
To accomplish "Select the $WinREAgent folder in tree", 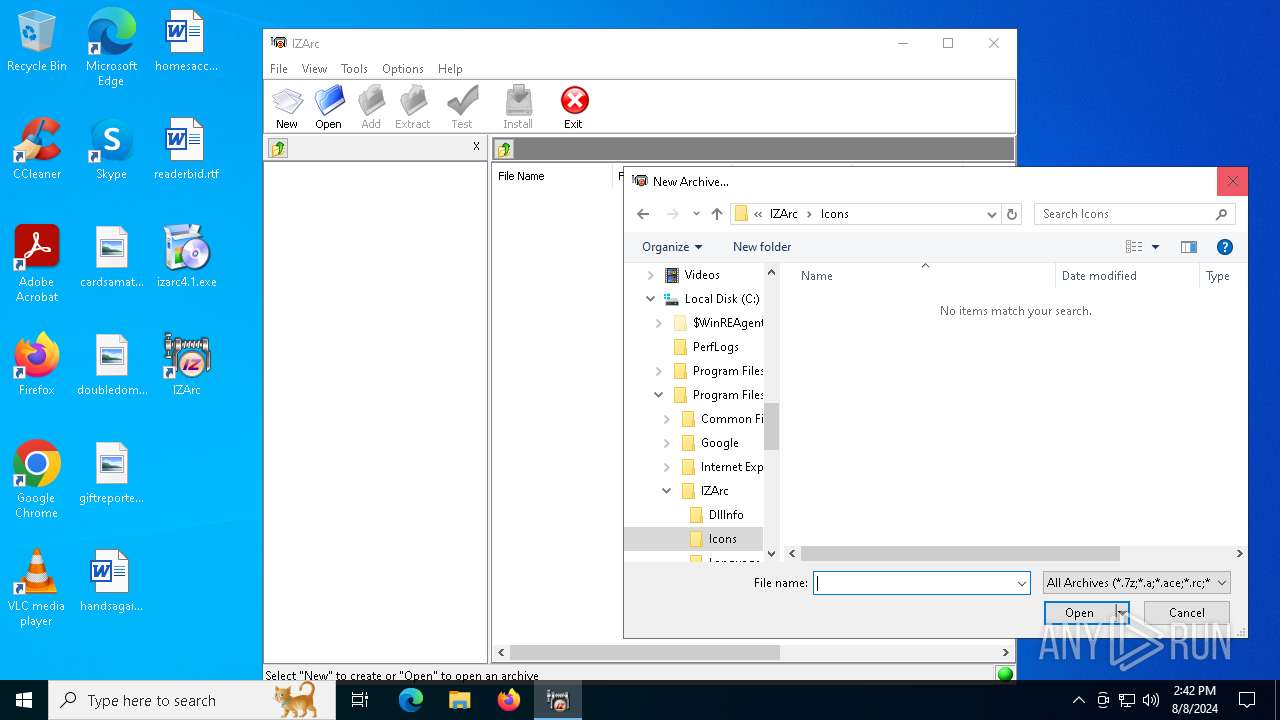I will [x=728, y=323].
